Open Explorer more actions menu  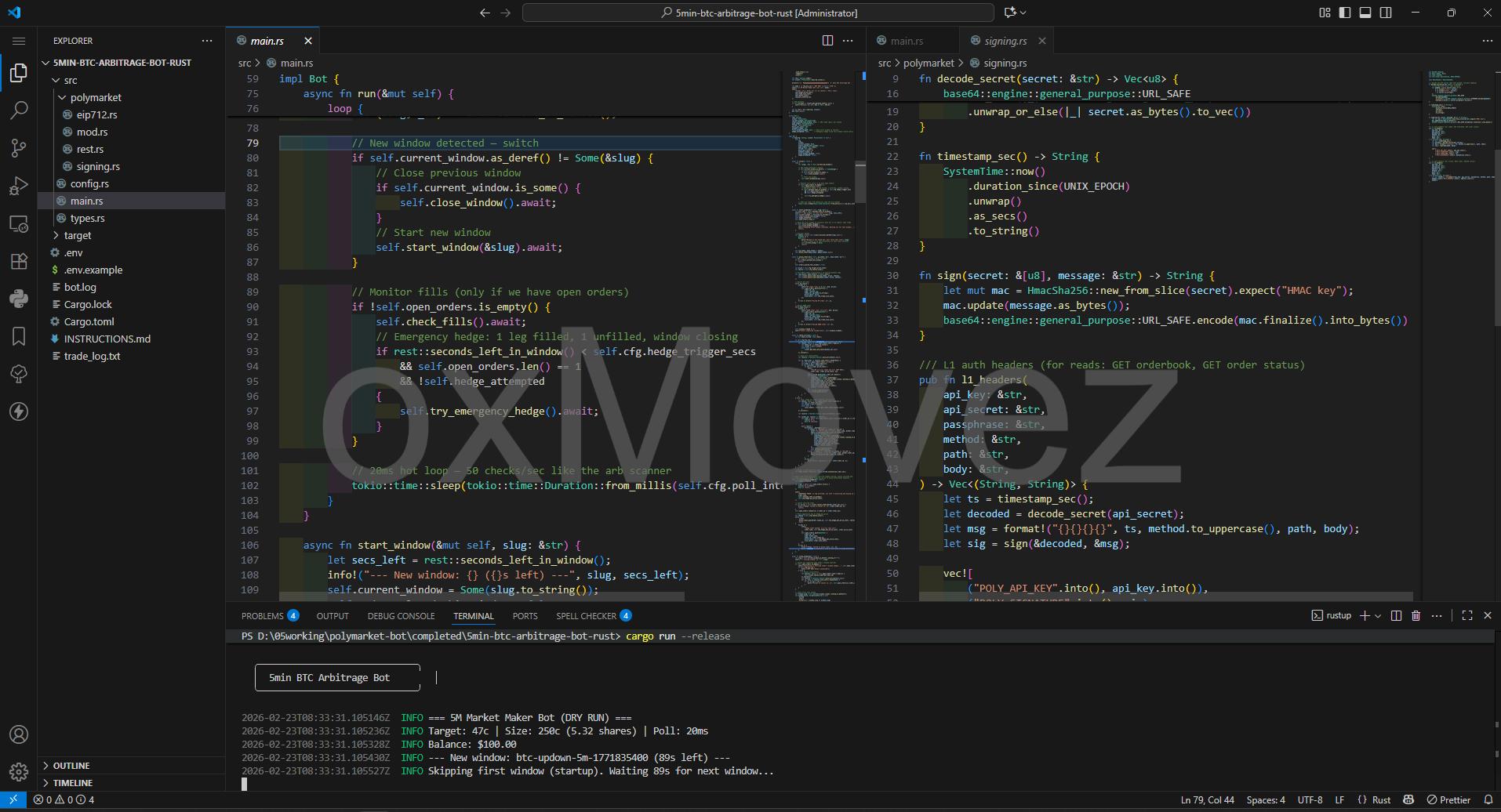(207, 41)
